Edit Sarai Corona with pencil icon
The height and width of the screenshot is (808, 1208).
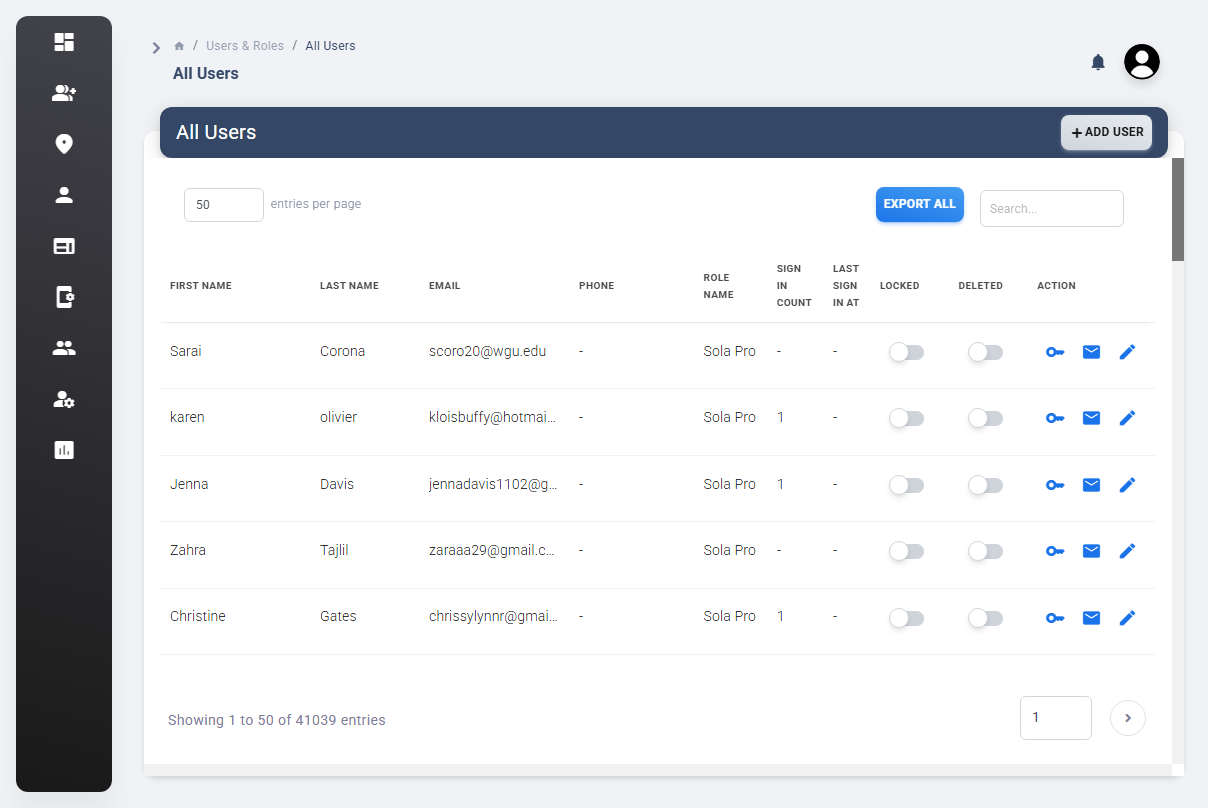1127,352
